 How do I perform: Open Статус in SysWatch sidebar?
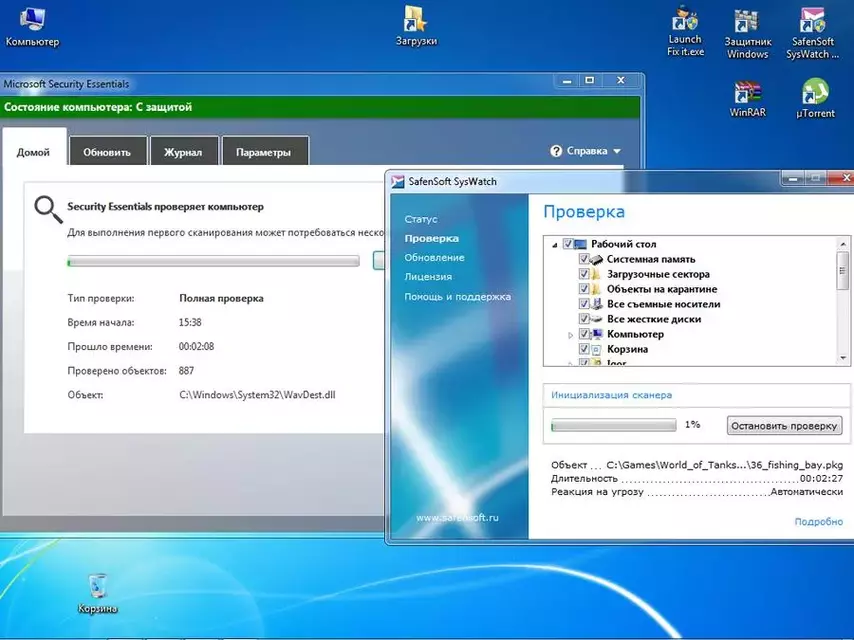click(420, 219)
